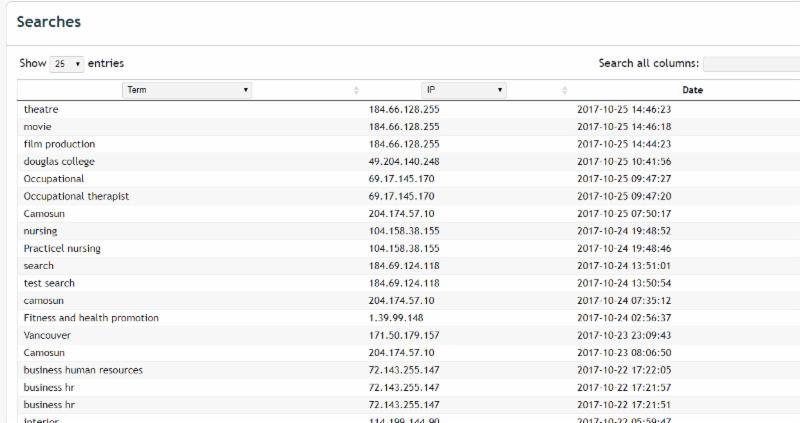Select the 'film production' term row
The height and width of the screenshot is (423, 800).
(x=59, y=144)
